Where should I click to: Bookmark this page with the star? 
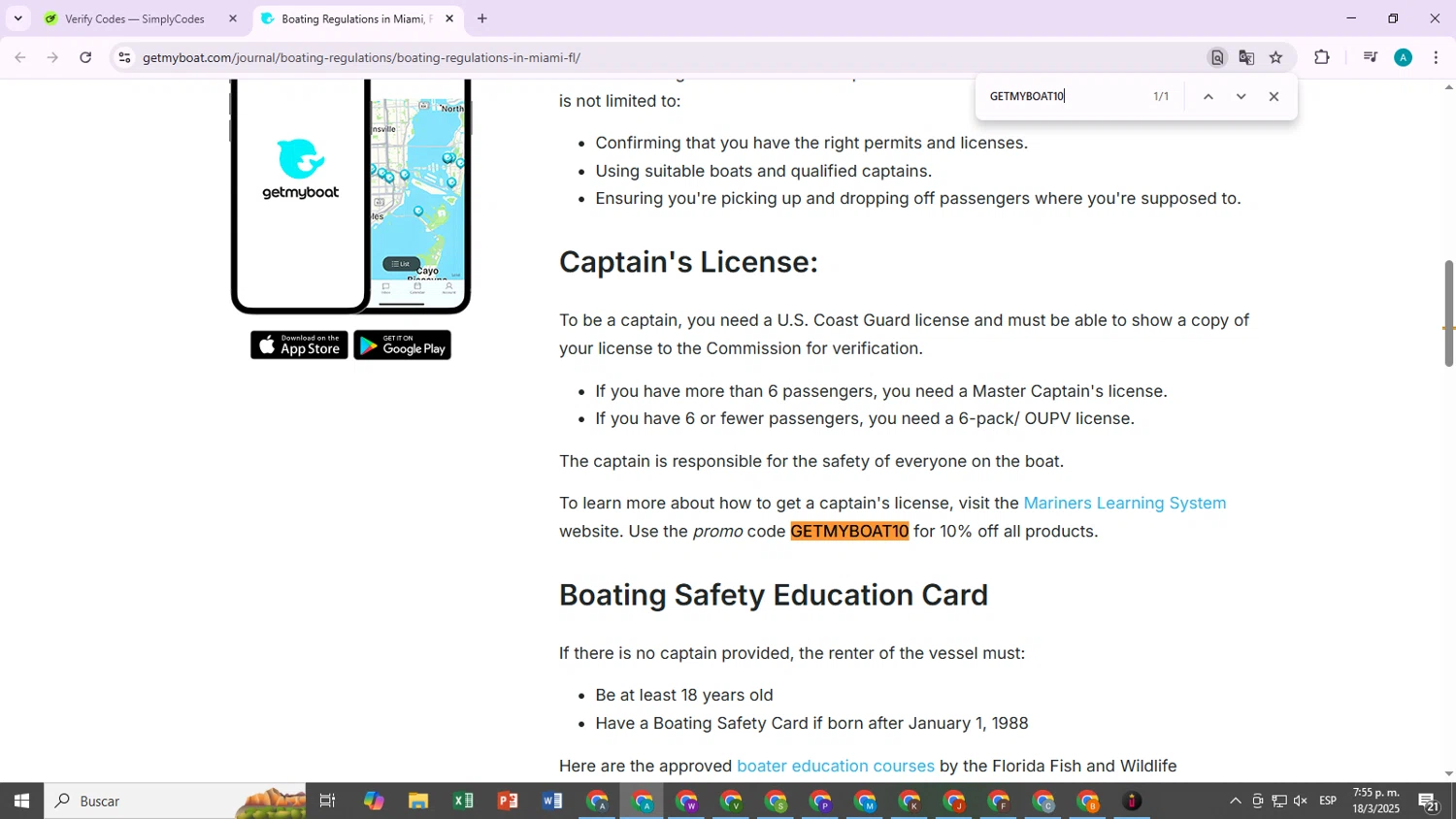click(1276, 57)
